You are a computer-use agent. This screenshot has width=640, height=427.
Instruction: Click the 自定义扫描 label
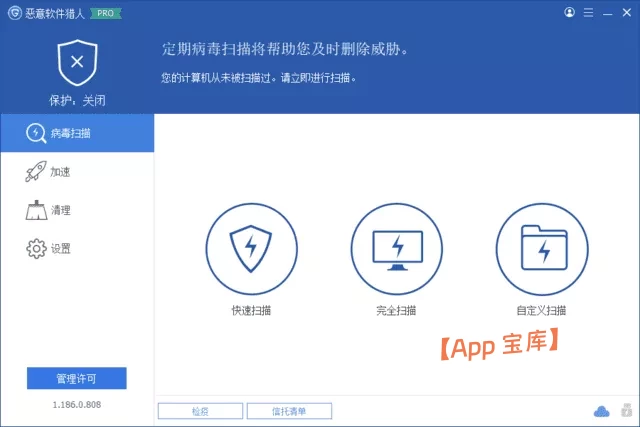pyautogui.click(x=542, y=311)
